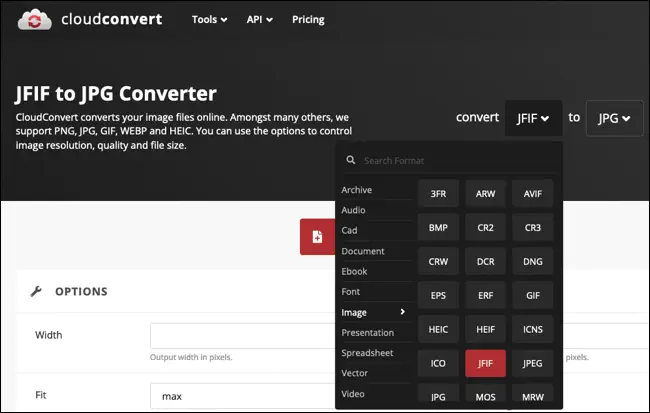Choose the CR2 format
The height and width of the screenshot is (413, 650).
pos(485,228)
